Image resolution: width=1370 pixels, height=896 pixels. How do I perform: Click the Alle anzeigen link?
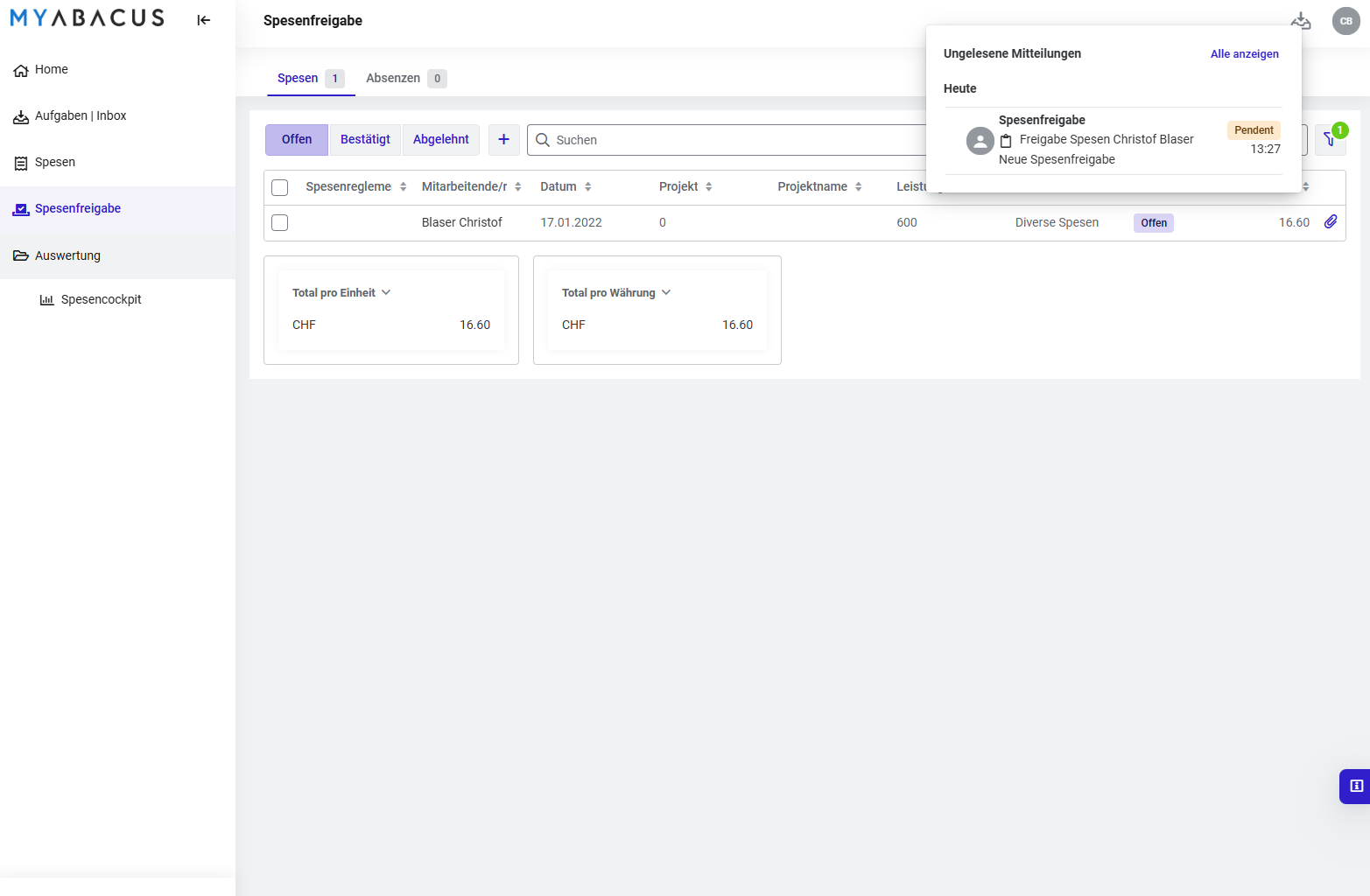1244,54
